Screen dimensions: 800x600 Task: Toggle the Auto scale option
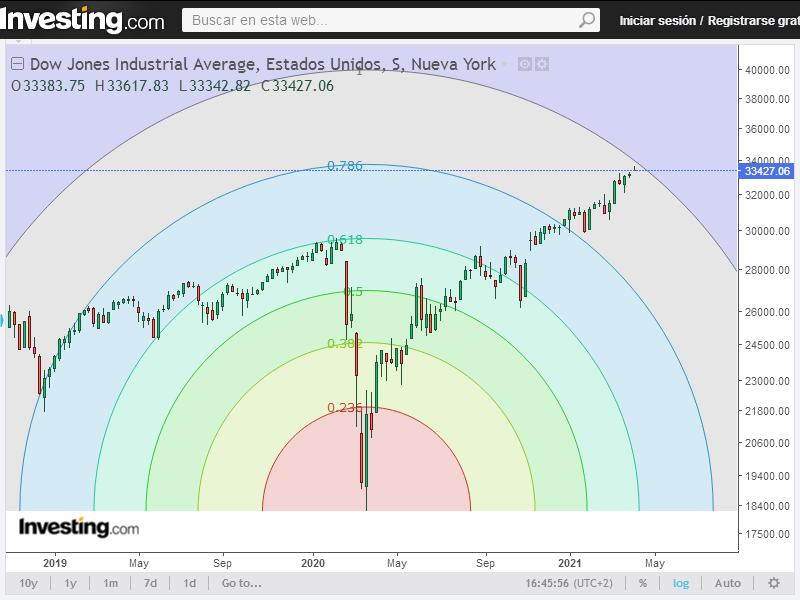click(x=728, y=583)
